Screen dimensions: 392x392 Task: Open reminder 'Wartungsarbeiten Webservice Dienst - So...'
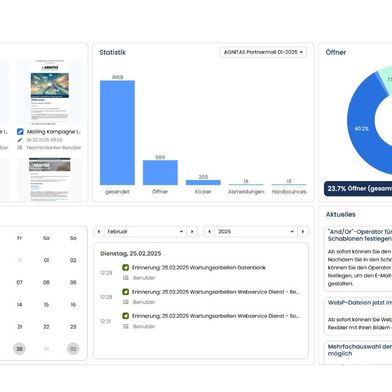point(216,316)
